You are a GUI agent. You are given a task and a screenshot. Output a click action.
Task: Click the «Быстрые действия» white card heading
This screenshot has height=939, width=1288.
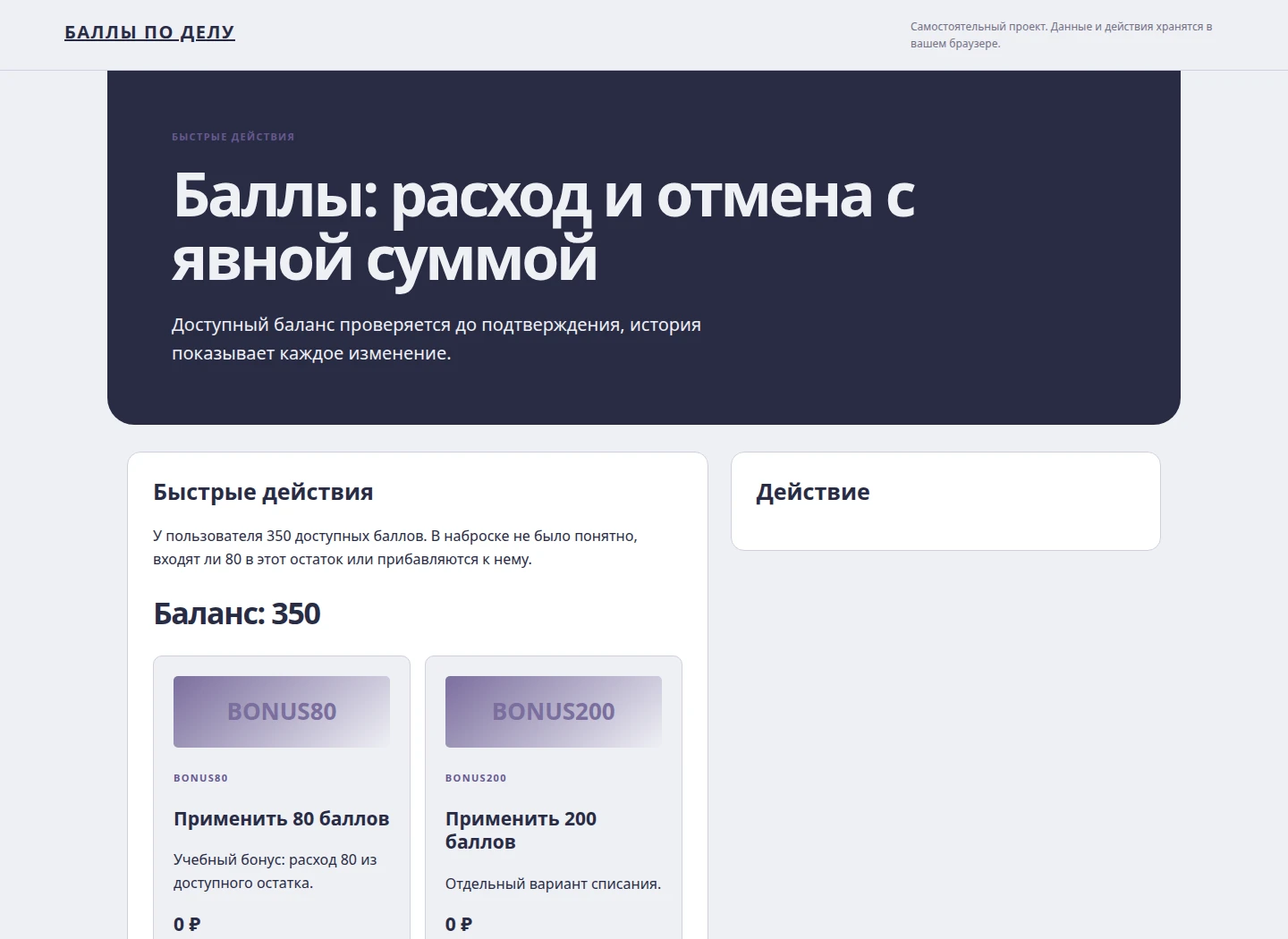click(263, 492)
